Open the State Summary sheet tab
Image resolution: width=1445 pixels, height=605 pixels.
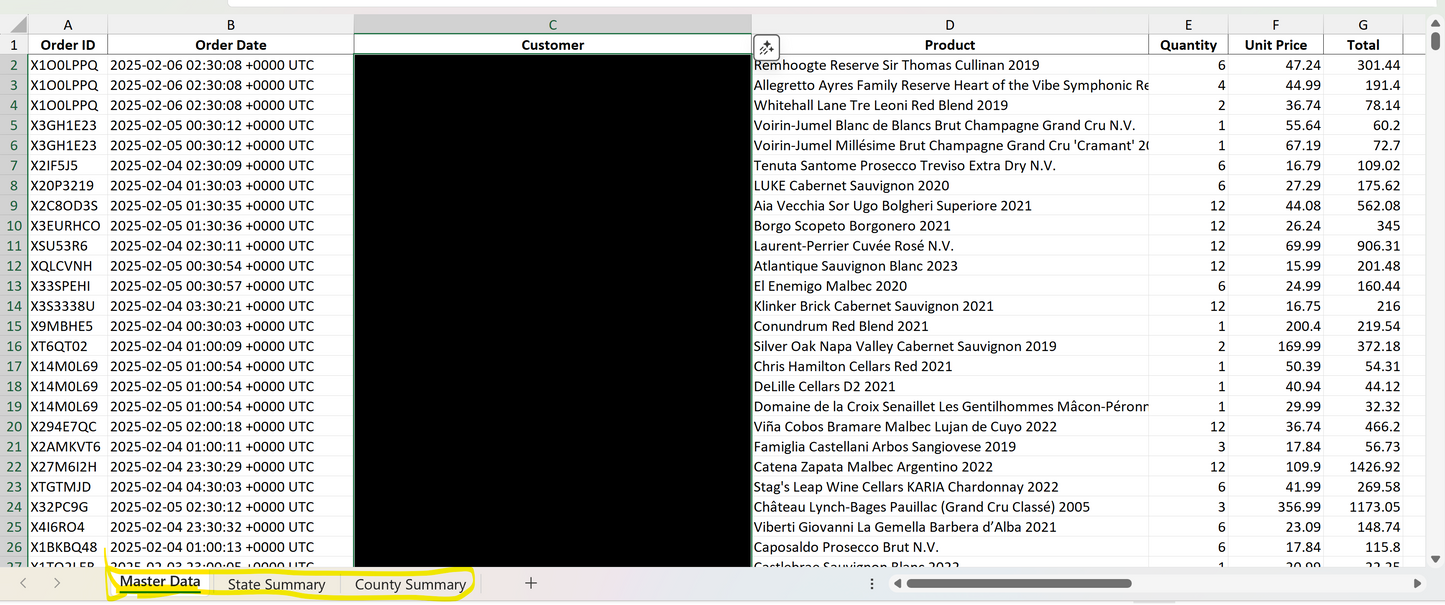276,584
